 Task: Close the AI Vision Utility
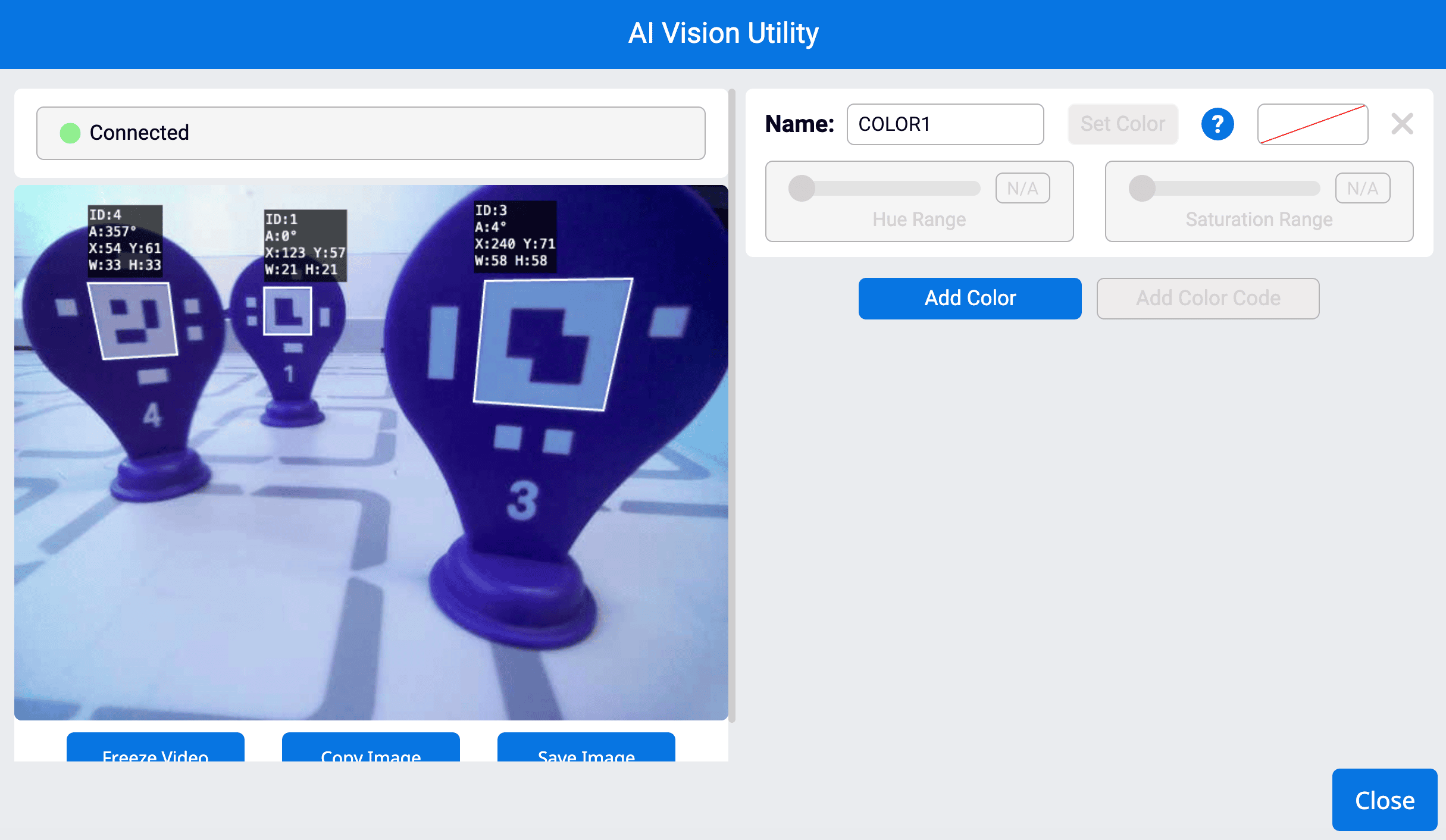pyautogui.click(x=1384, y=800)
